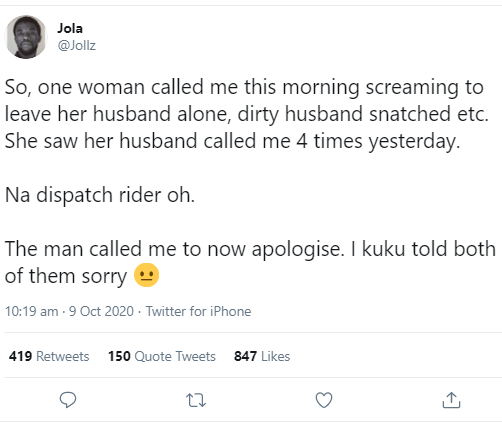
Task: Show the 847 Likes list
Action: 262,356
